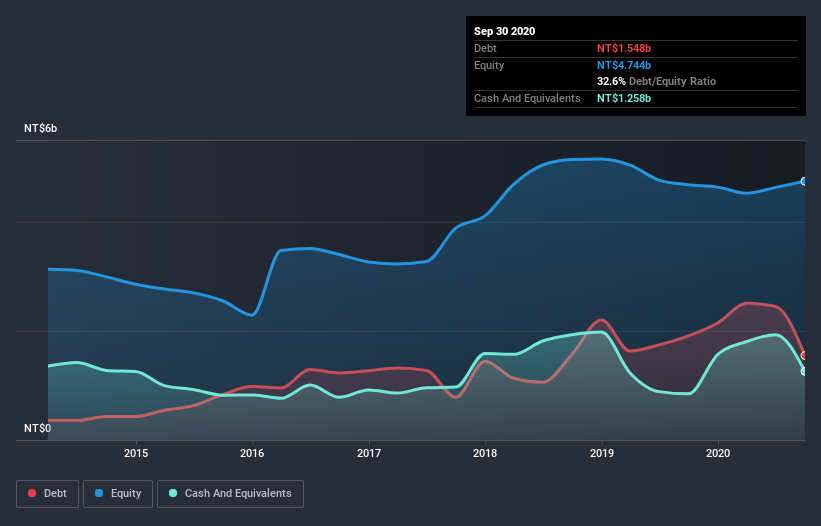The image size is (821, 526).
Task: Click the blue Equity endpoint marker
Action: click(804, 182)
